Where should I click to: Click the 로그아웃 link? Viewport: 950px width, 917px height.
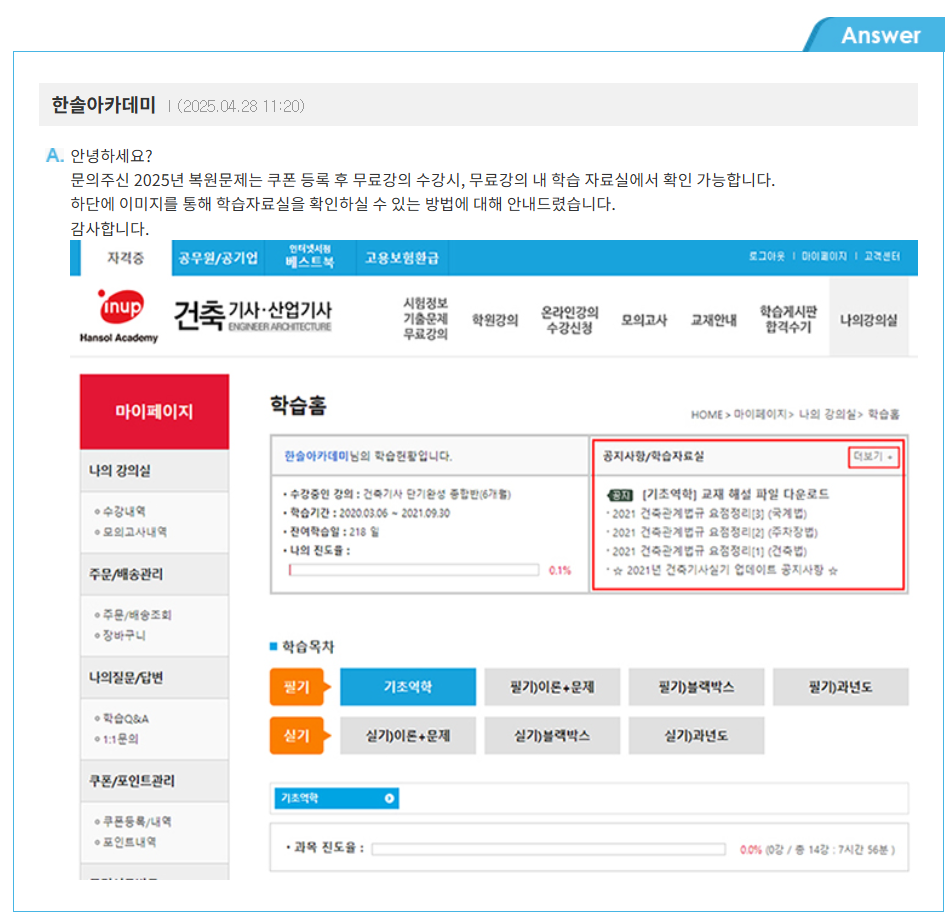766,256
